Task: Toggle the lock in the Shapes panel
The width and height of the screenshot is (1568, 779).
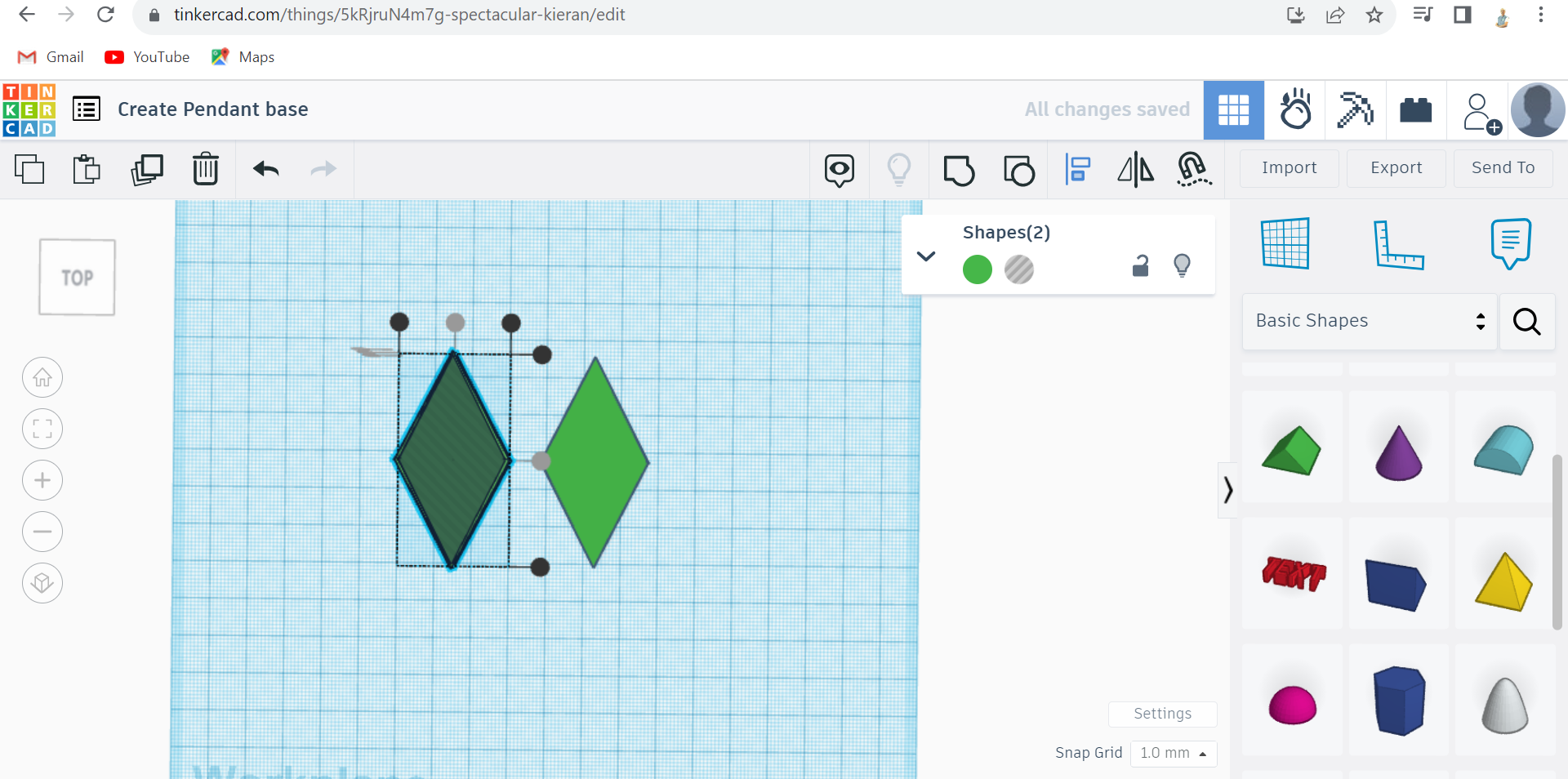Action: [x=1141, y=266]
